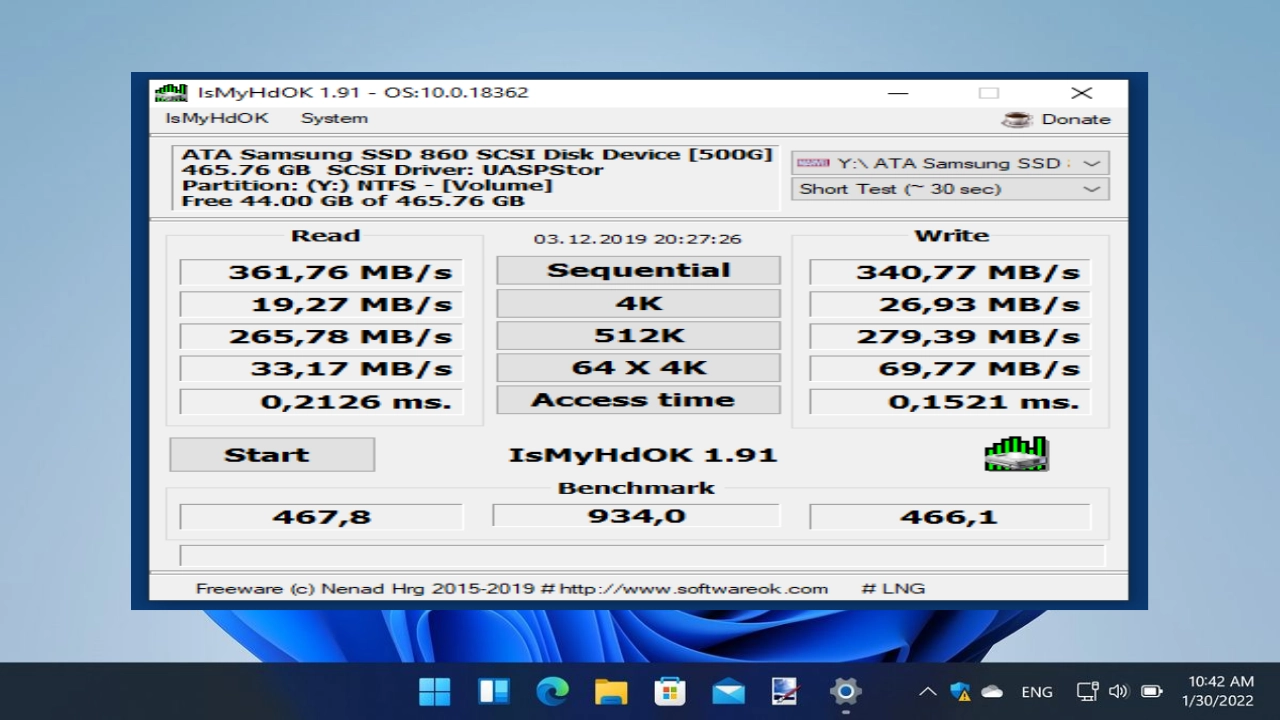
Task: Click the Free 44.00 GB of 465.76 GB line
Action: (x=353, y=201)
